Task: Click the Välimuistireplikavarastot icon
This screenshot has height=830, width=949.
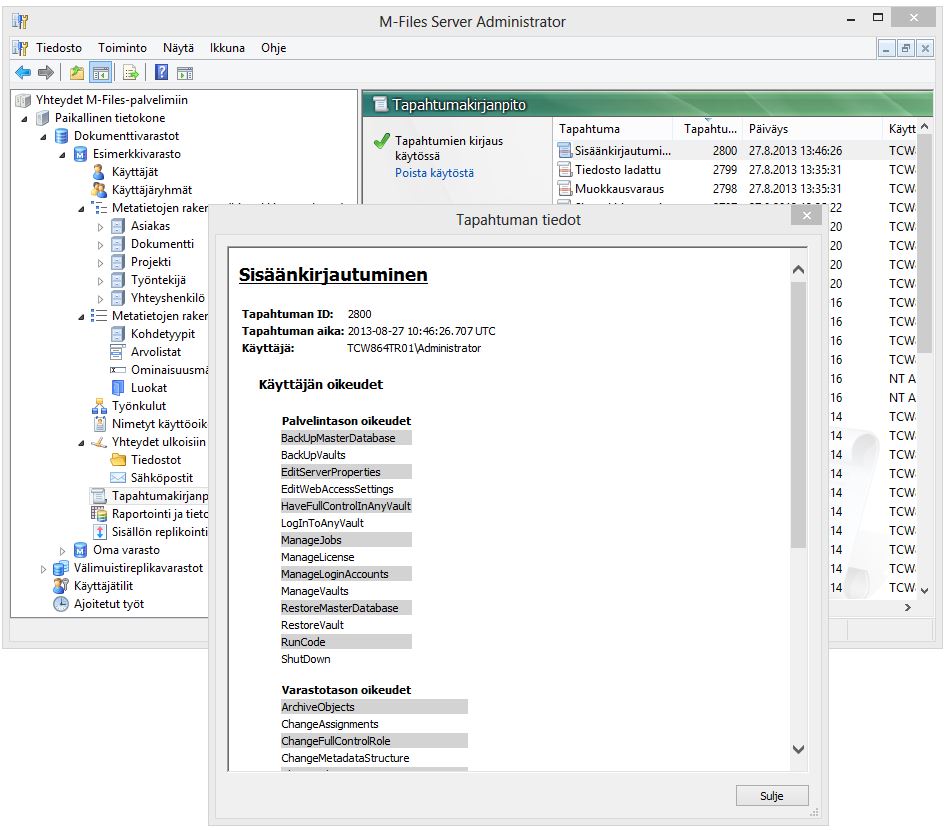Action: click(x=61, y=568)
